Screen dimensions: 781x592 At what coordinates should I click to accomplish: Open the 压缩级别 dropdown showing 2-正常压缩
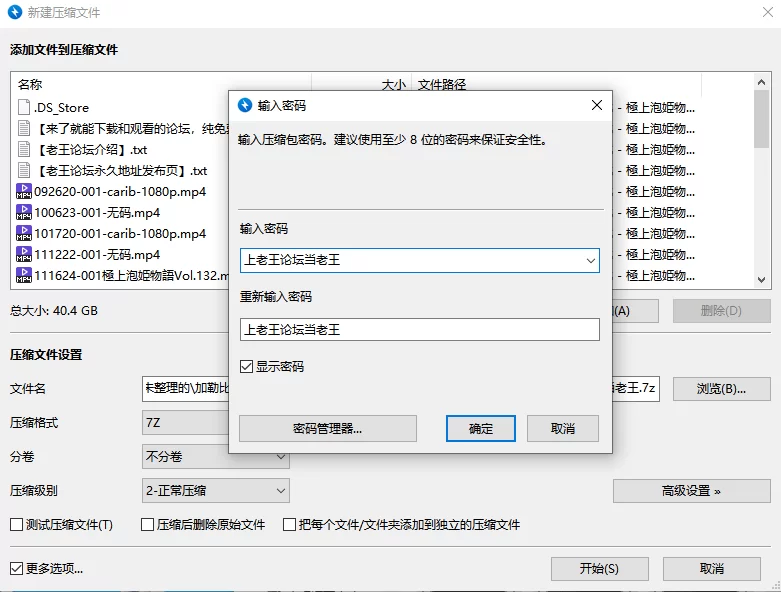pos(216,490)
